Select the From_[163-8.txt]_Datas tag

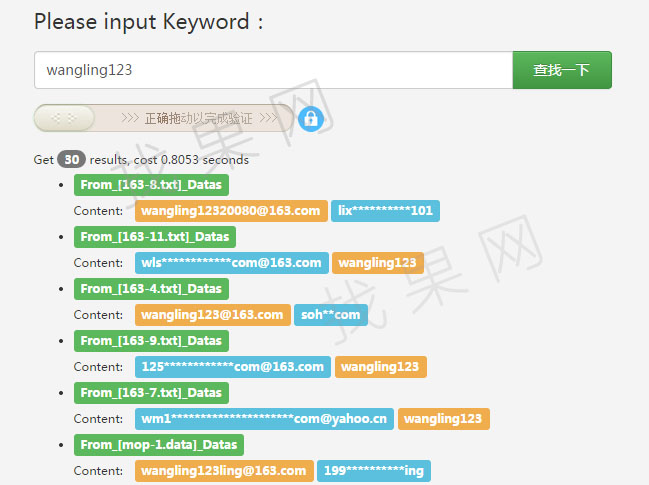click(x=151, y=185)
